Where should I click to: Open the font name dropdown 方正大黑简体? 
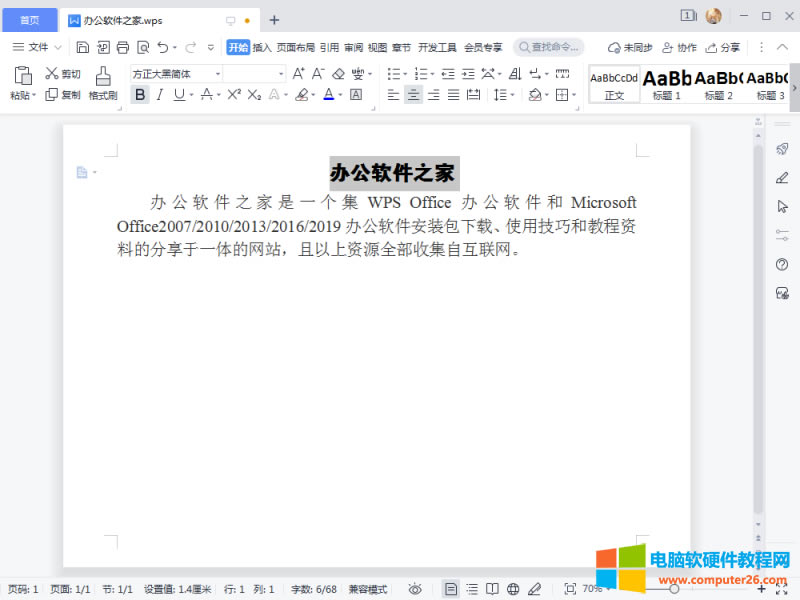point(176,74)
